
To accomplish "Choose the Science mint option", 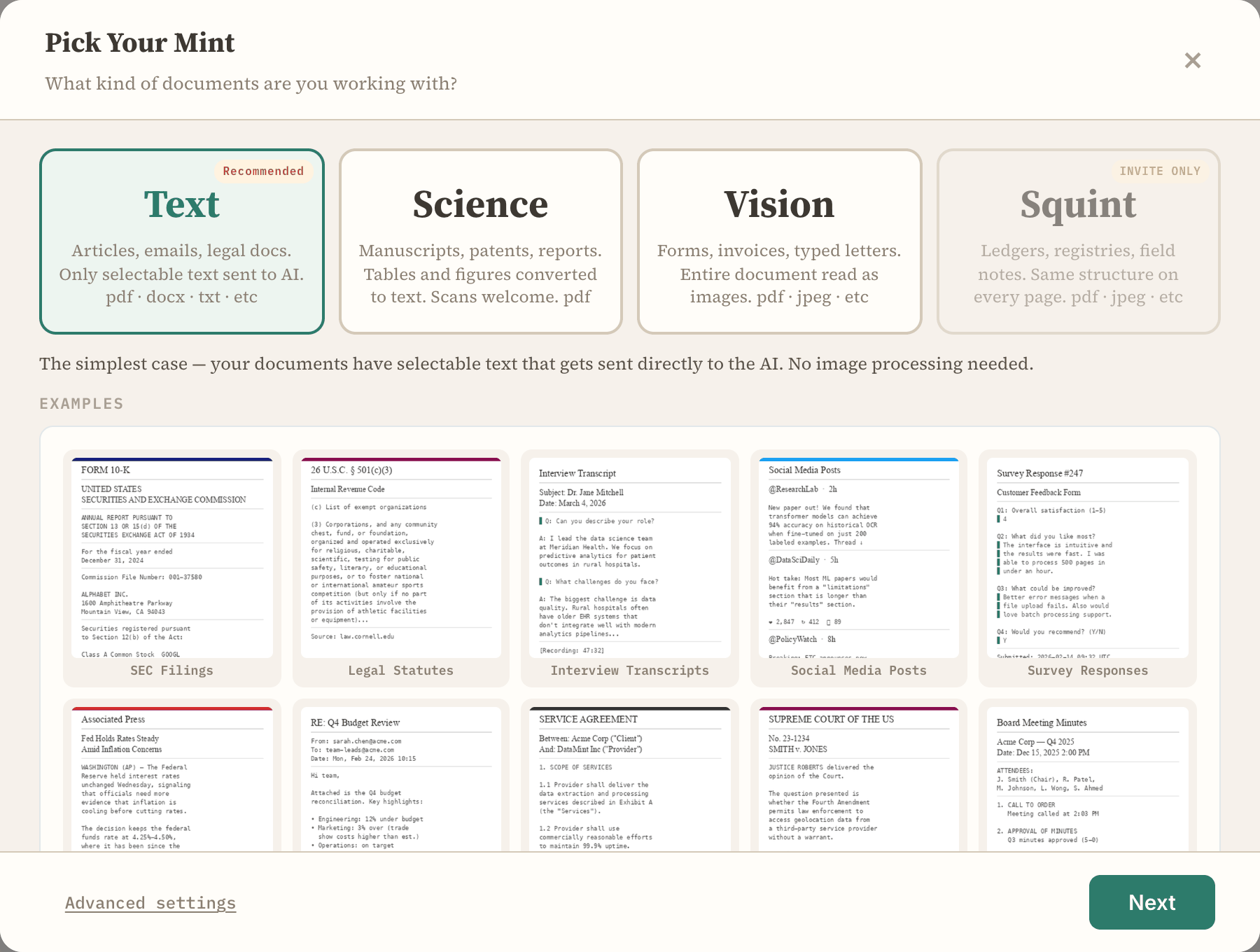I will [481, 241].
